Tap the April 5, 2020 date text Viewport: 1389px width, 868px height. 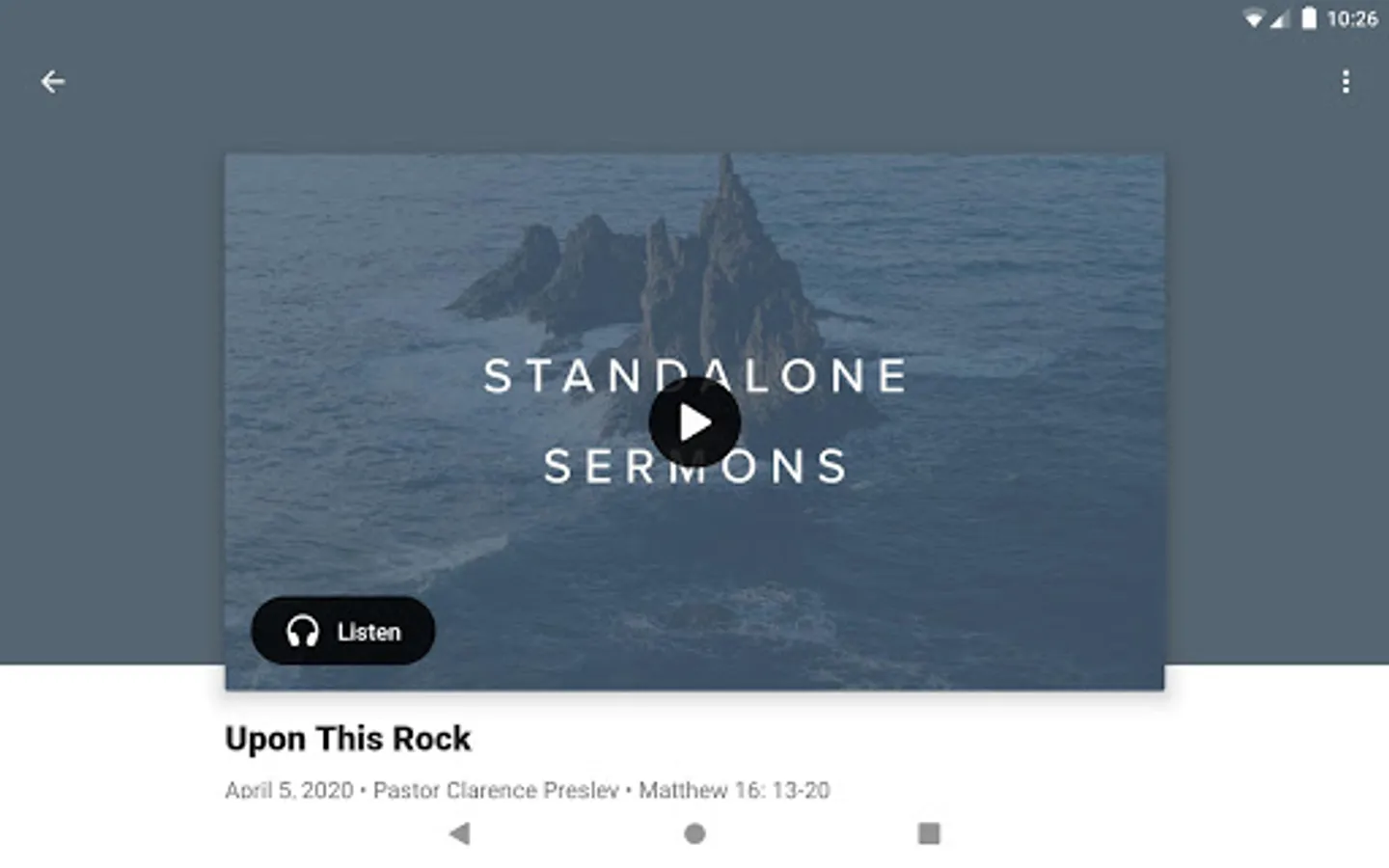click(289, 790)
